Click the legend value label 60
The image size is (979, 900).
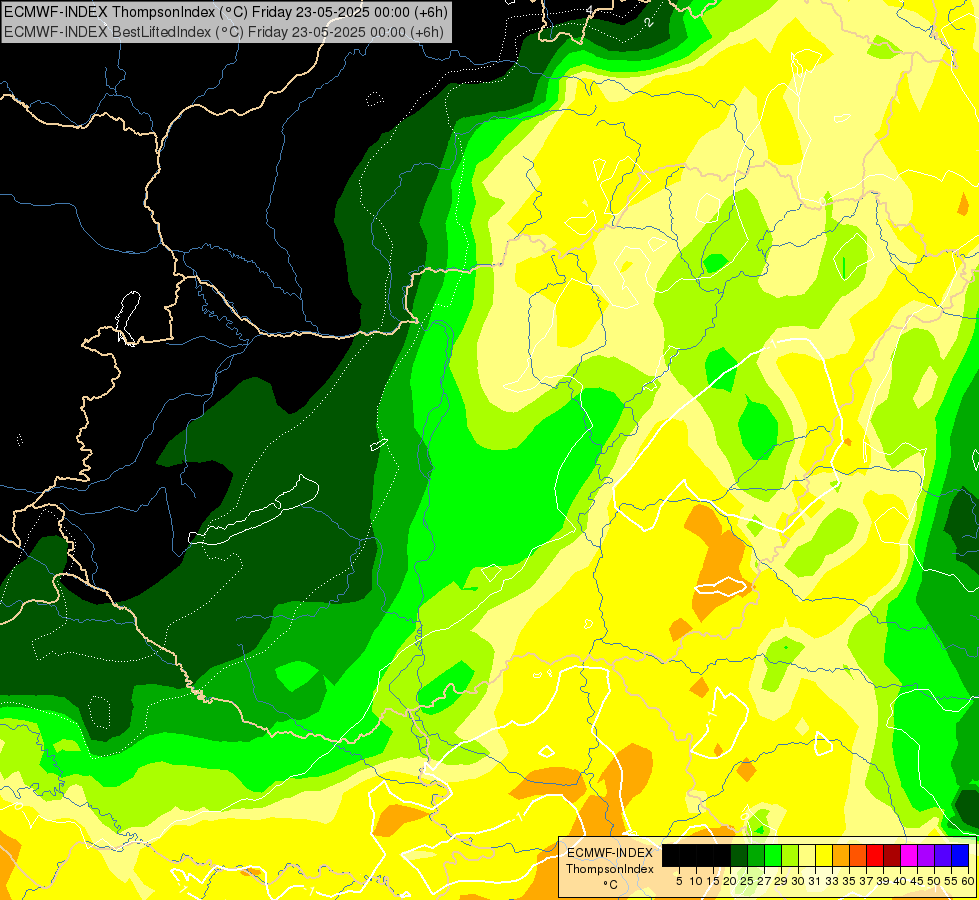(x=968, y=881)
